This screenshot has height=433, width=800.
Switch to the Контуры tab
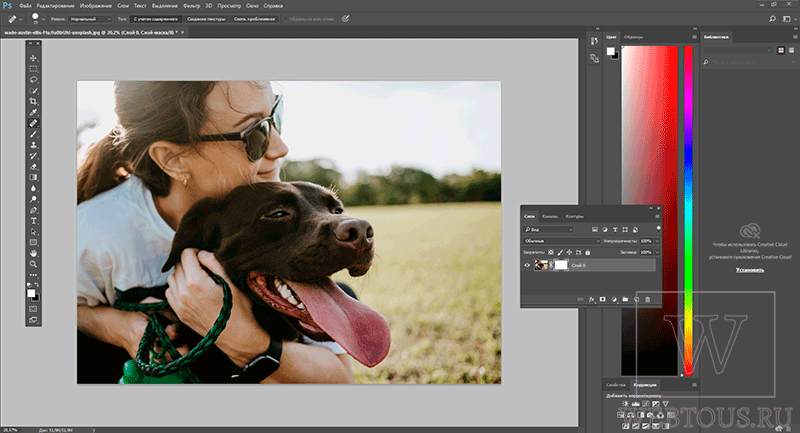click(574, 216)
